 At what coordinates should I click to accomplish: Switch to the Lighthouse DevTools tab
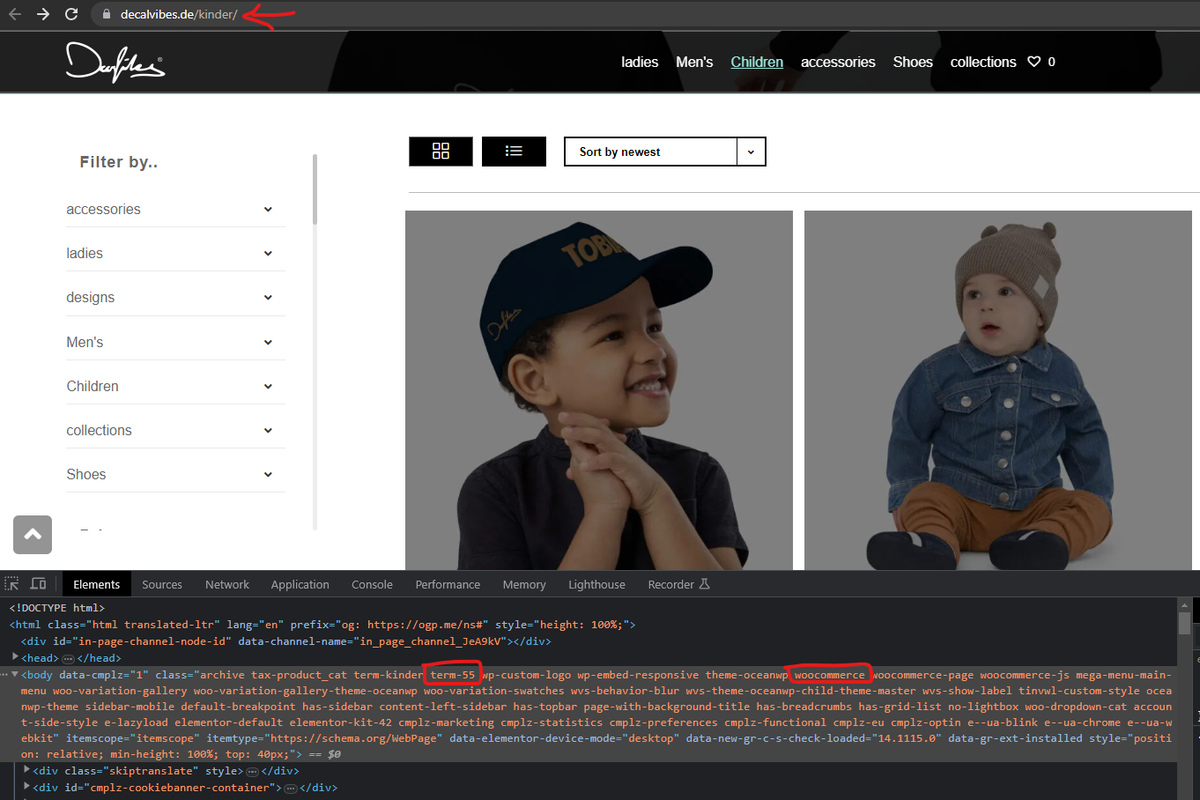597,584
